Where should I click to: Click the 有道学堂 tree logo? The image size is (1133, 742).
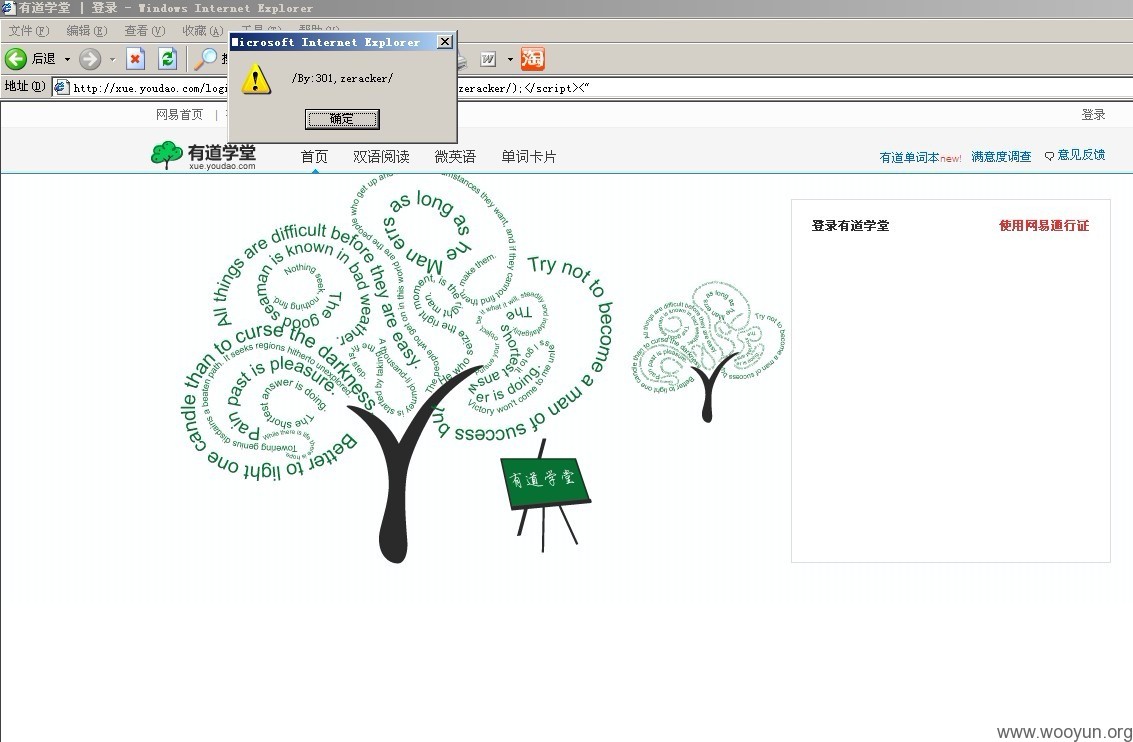[x=203, y=155]
